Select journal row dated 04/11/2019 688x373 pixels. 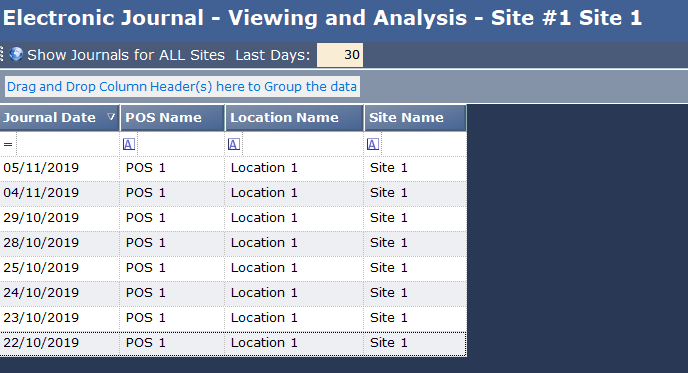(233, 193)
